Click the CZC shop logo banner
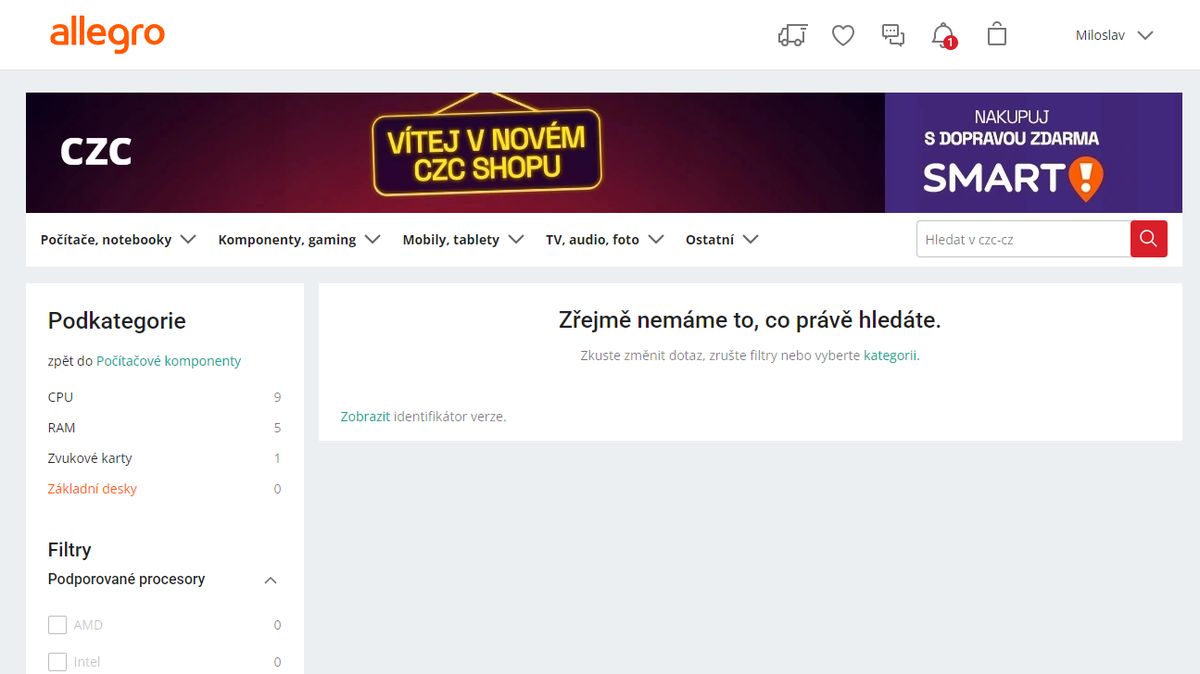 pos(96,152)
